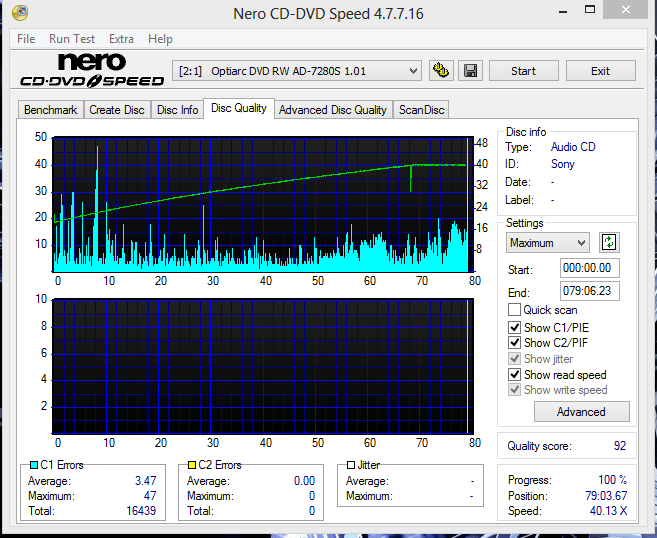The height and width of the screenshot is (538, 657).
Task: Click the cyan C1 Errors color swatch
Action: click(x=34, y=465)
